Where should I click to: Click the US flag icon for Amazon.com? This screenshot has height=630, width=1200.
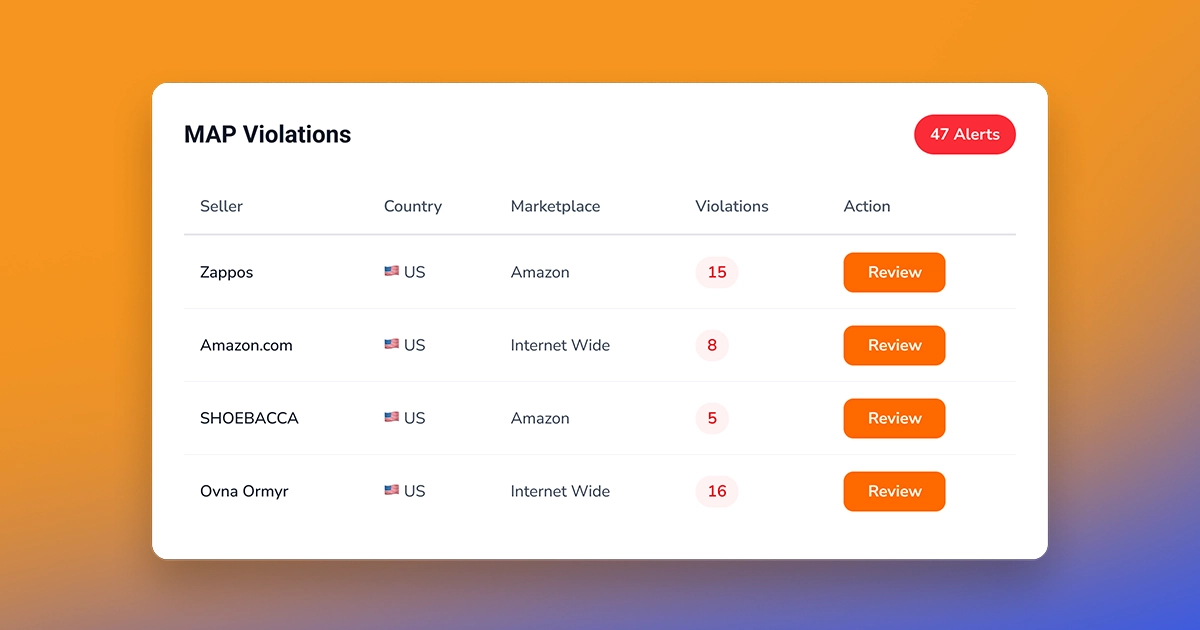pyautogui.click(x=391, y=344)
